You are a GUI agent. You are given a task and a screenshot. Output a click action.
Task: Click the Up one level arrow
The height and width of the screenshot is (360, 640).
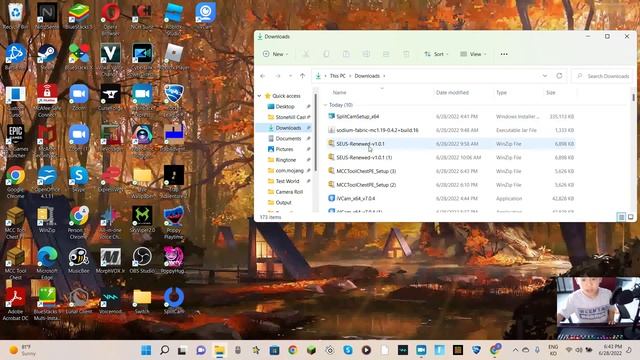[x=302, y=76]
